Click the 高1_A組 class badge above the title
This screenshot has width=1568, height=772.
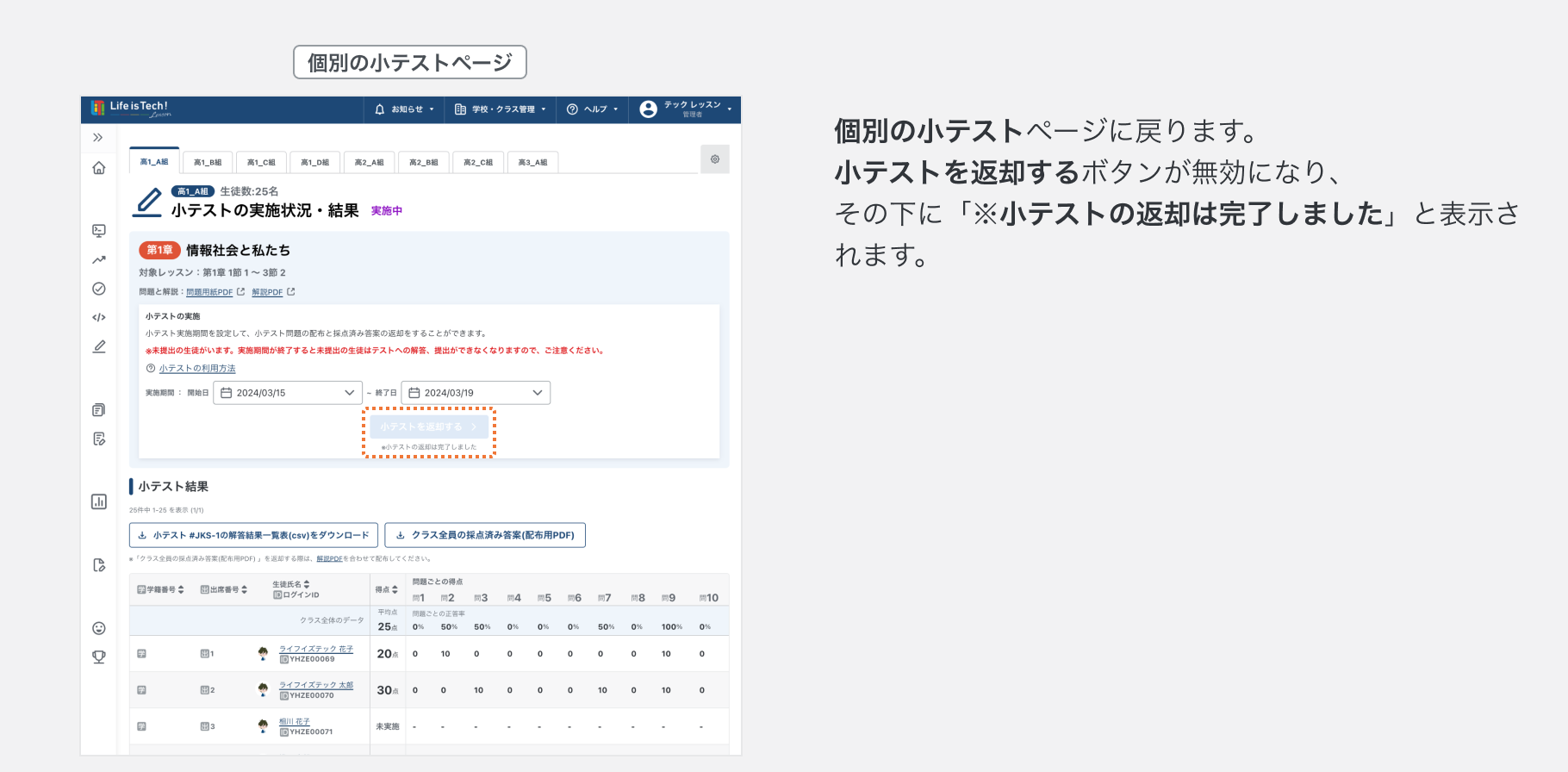click(193, 191)
